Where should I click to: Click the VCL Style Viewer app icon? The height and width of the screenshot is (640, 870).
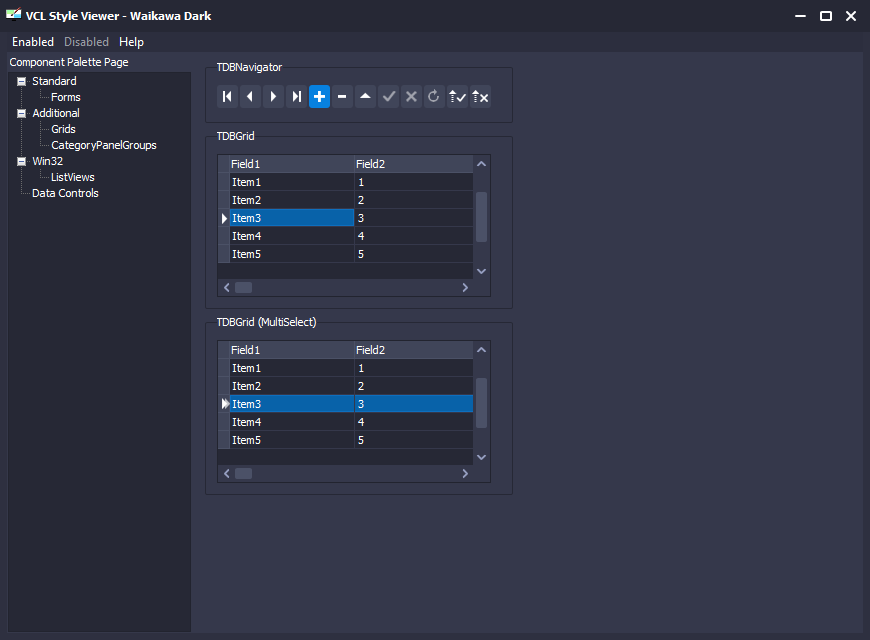[13, 14]
